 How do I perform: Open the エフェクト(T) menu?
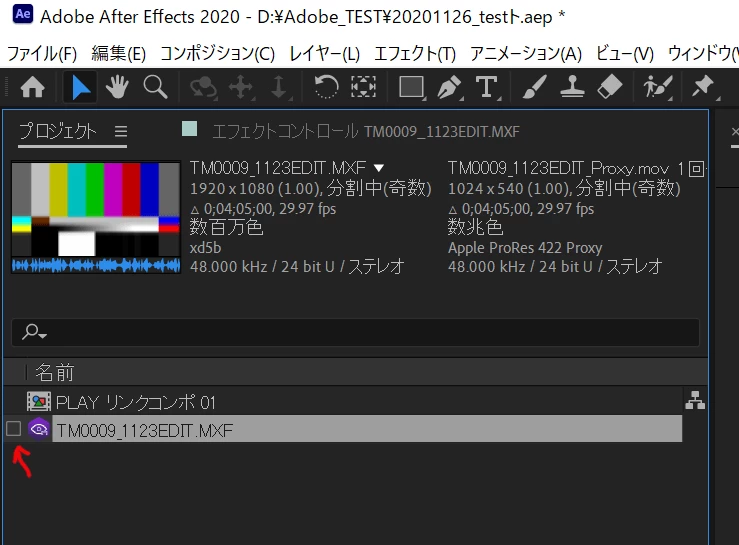[415, 53]
